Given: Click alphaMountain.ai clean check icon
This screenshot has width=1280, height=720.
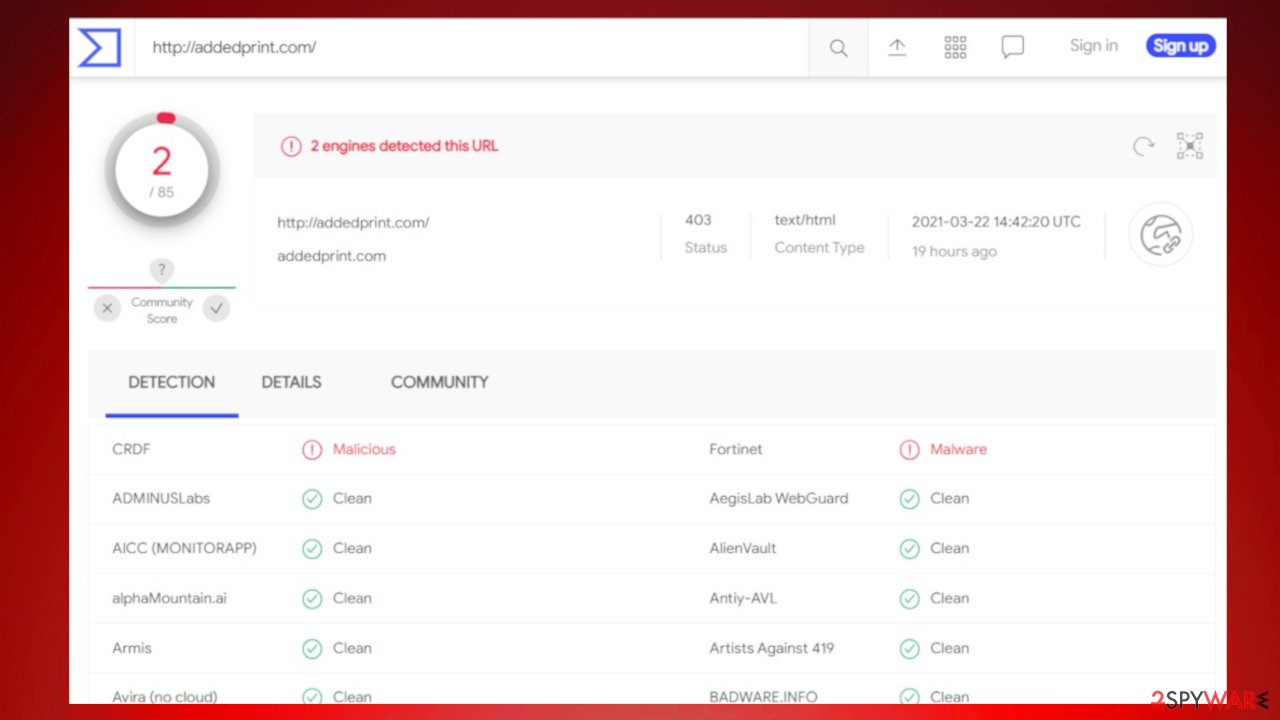Looking at the screenshot, I should [312, 598].
